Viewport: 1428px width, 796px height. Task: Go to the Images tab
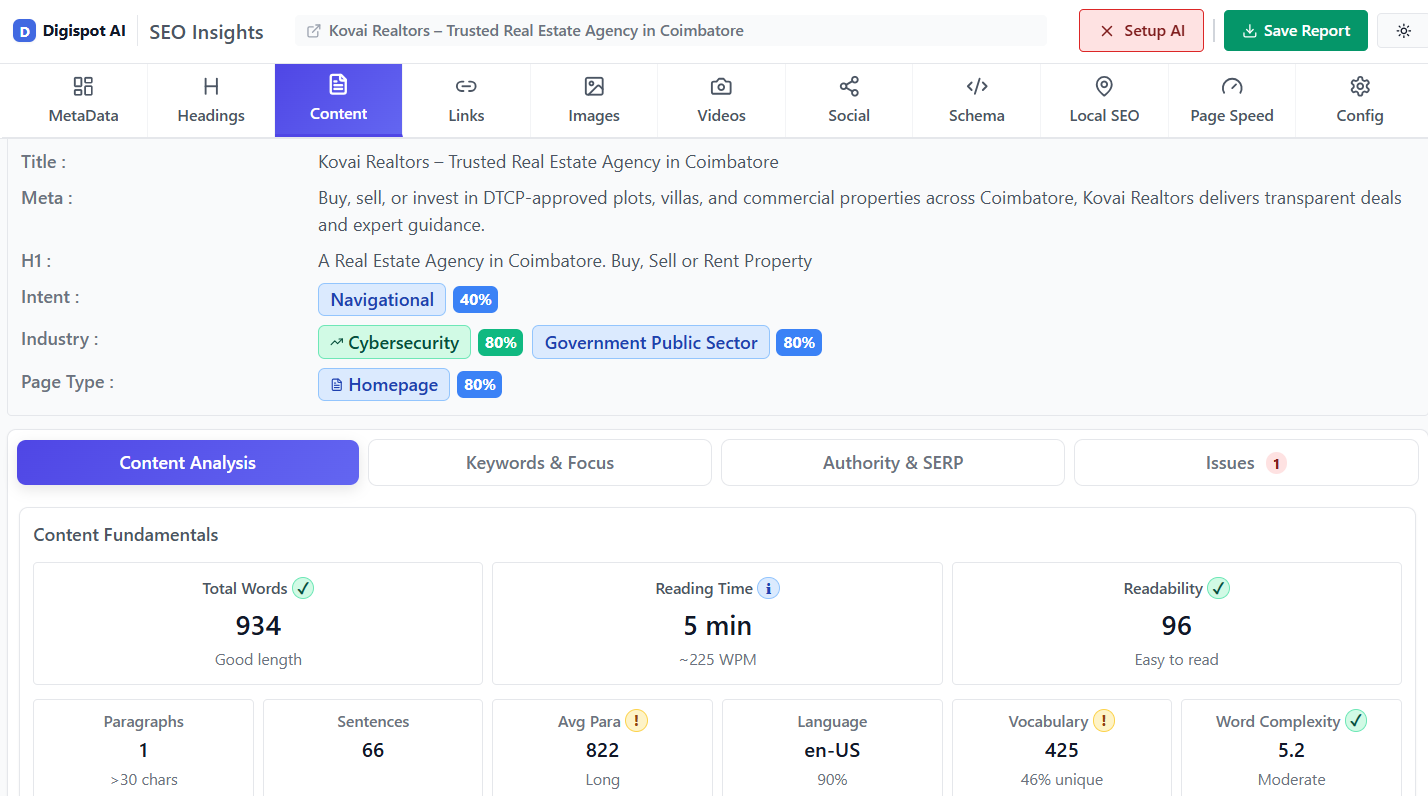coord(594,100)
